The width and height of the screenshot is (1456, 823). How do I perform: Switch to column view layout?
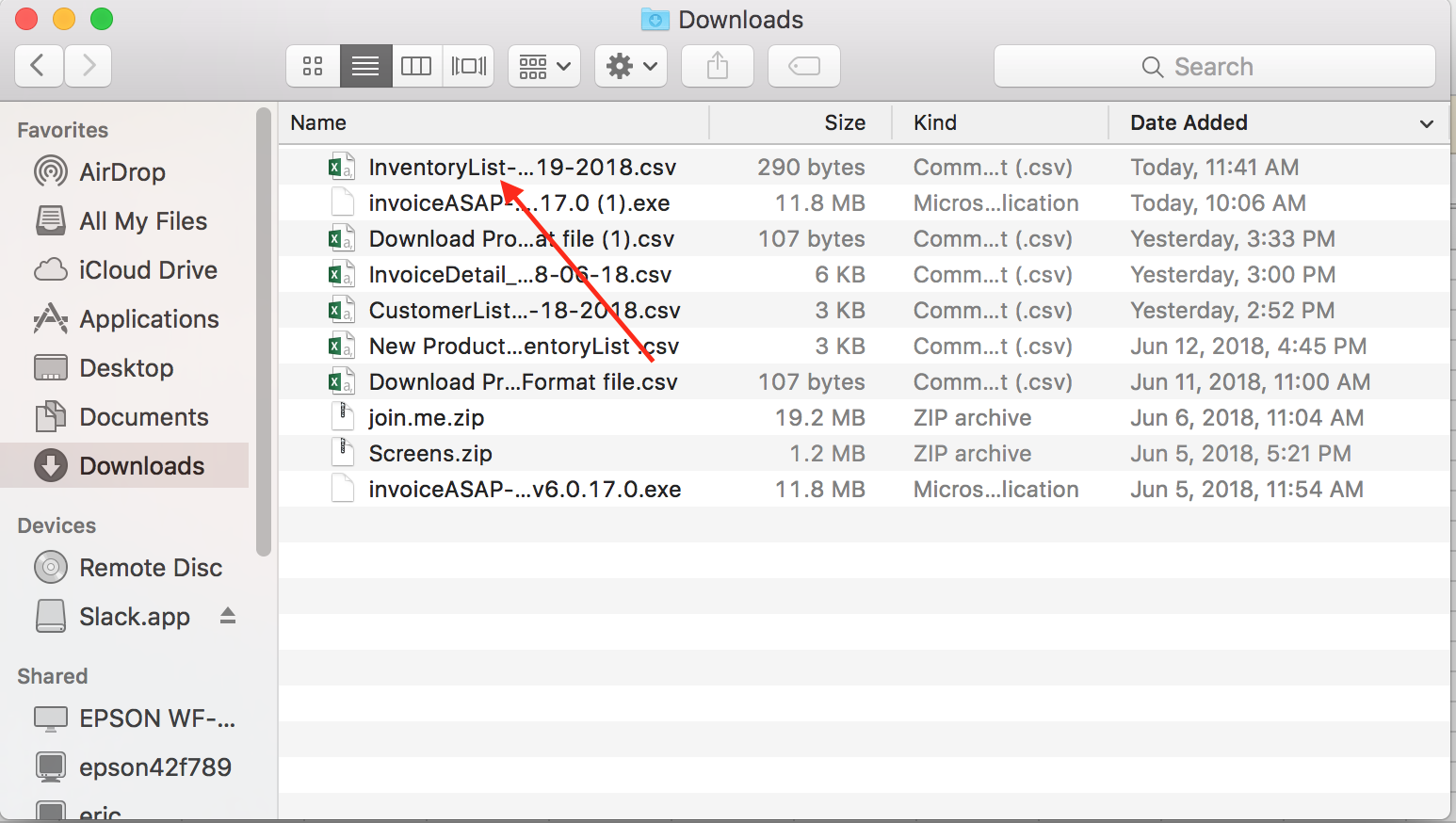click(x=416, y=66)
